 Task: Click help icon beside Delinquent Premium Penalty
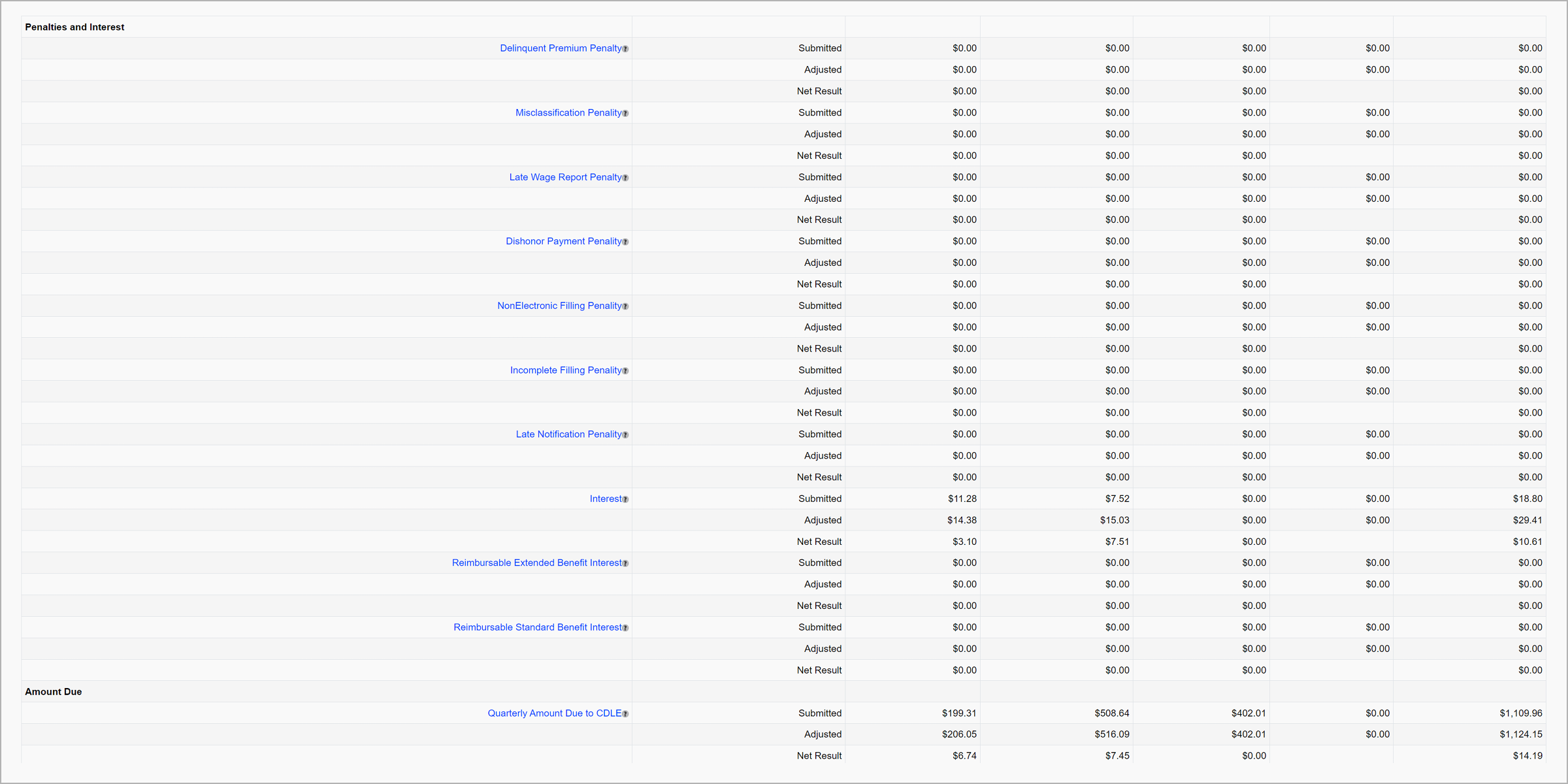625,49
